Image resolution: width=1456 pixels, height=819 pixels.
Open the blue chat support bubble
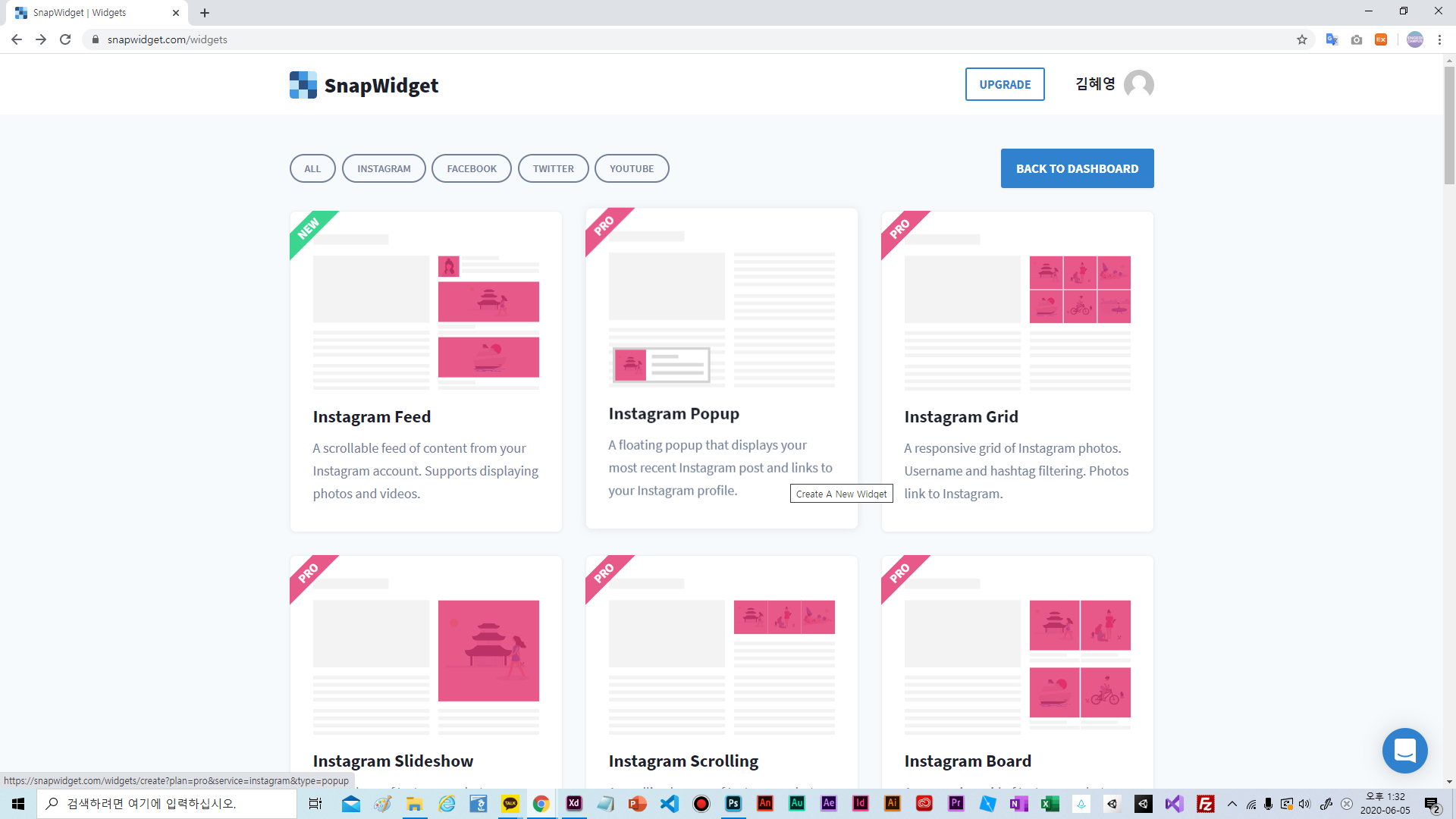(1404, 751)
